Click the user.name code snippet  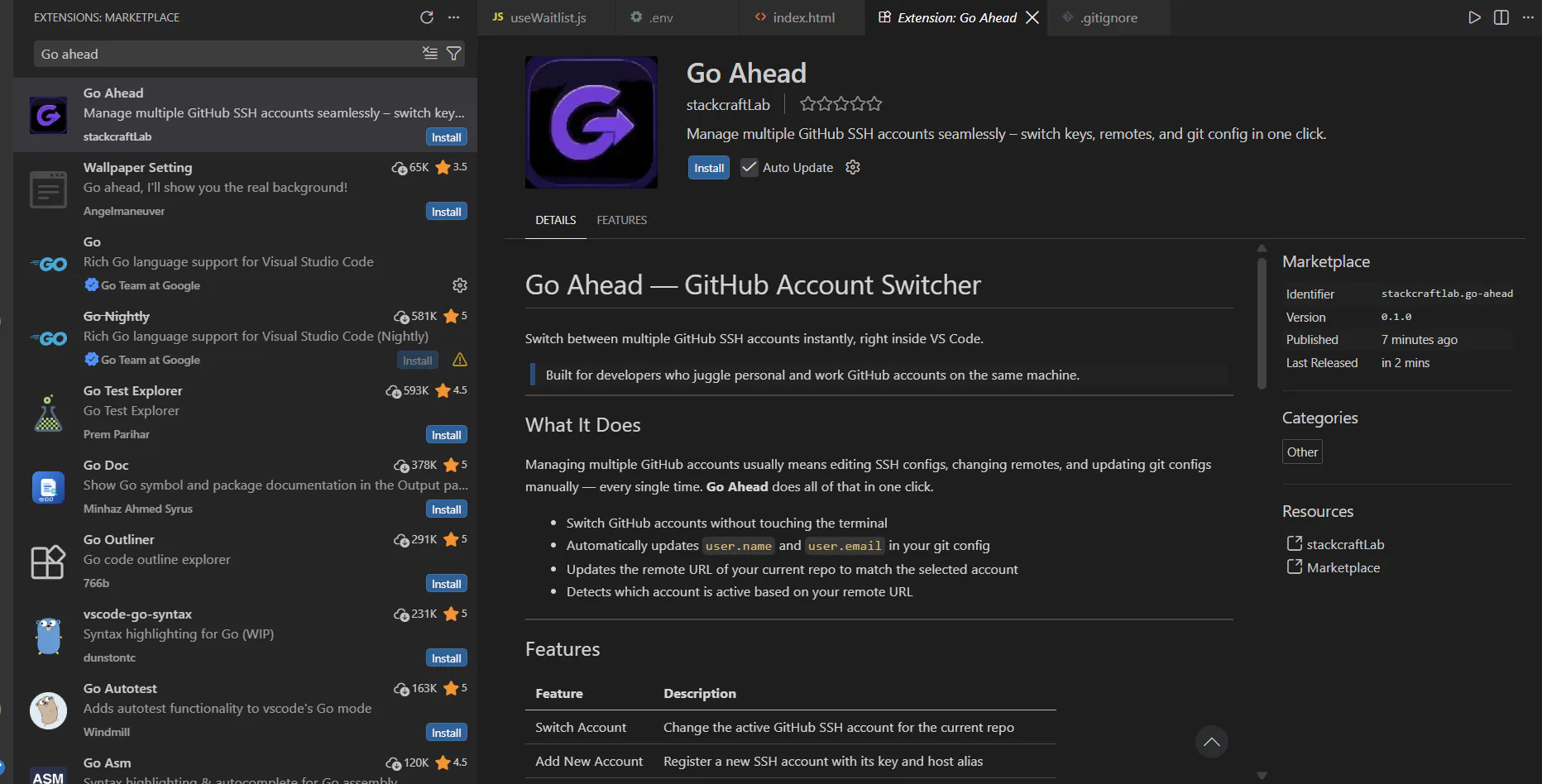coord(739,546)
